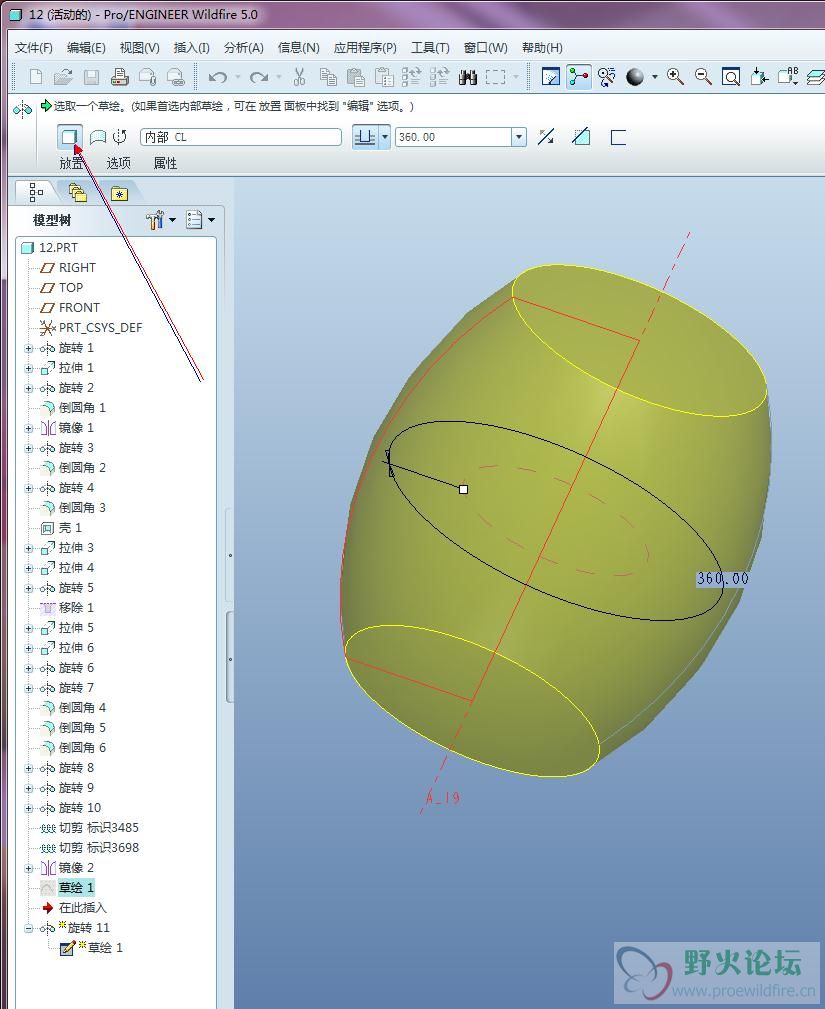Click the 360.00 angle value field
Screen dimensions: 825x1009
click(x=453, y=137)
